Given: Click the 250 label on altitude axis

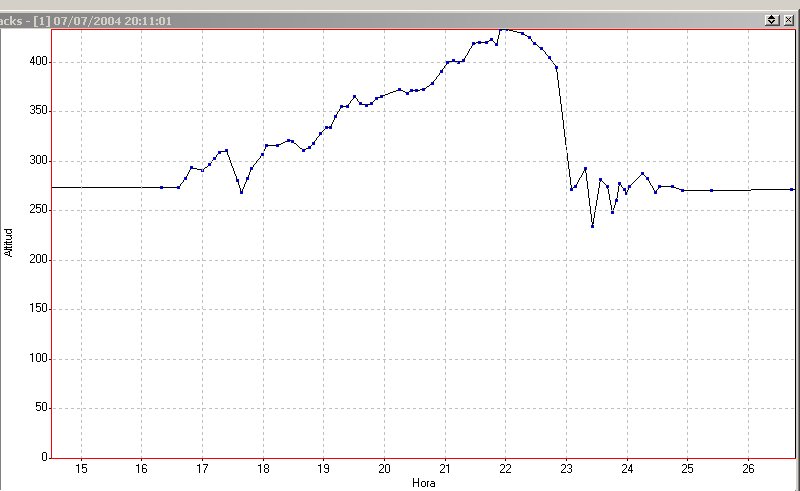Looking at the screenshot, I should (x=37, y=210).
